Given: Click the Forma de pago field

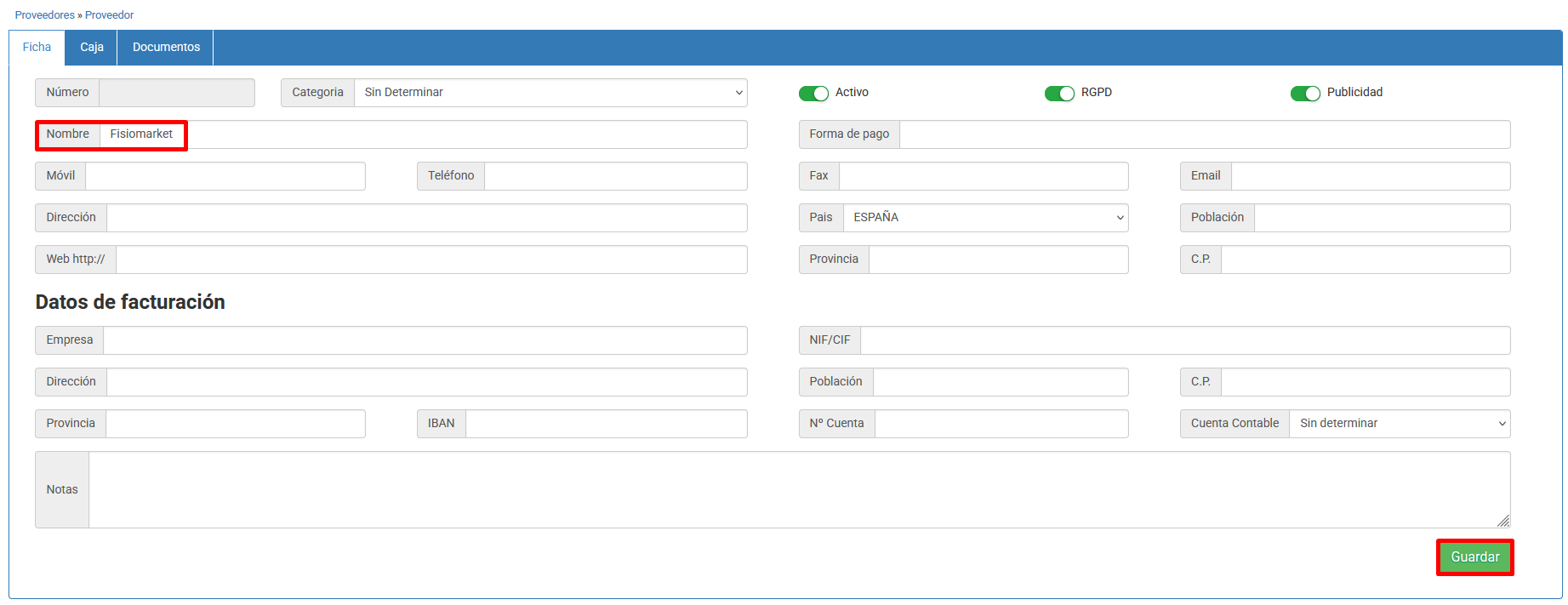Looking at the screenshot, I should tap(1204, 134).
